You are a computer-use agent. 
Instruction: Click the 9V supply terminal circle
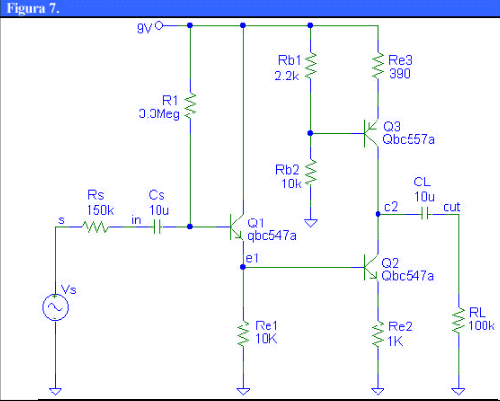point(159,25)
